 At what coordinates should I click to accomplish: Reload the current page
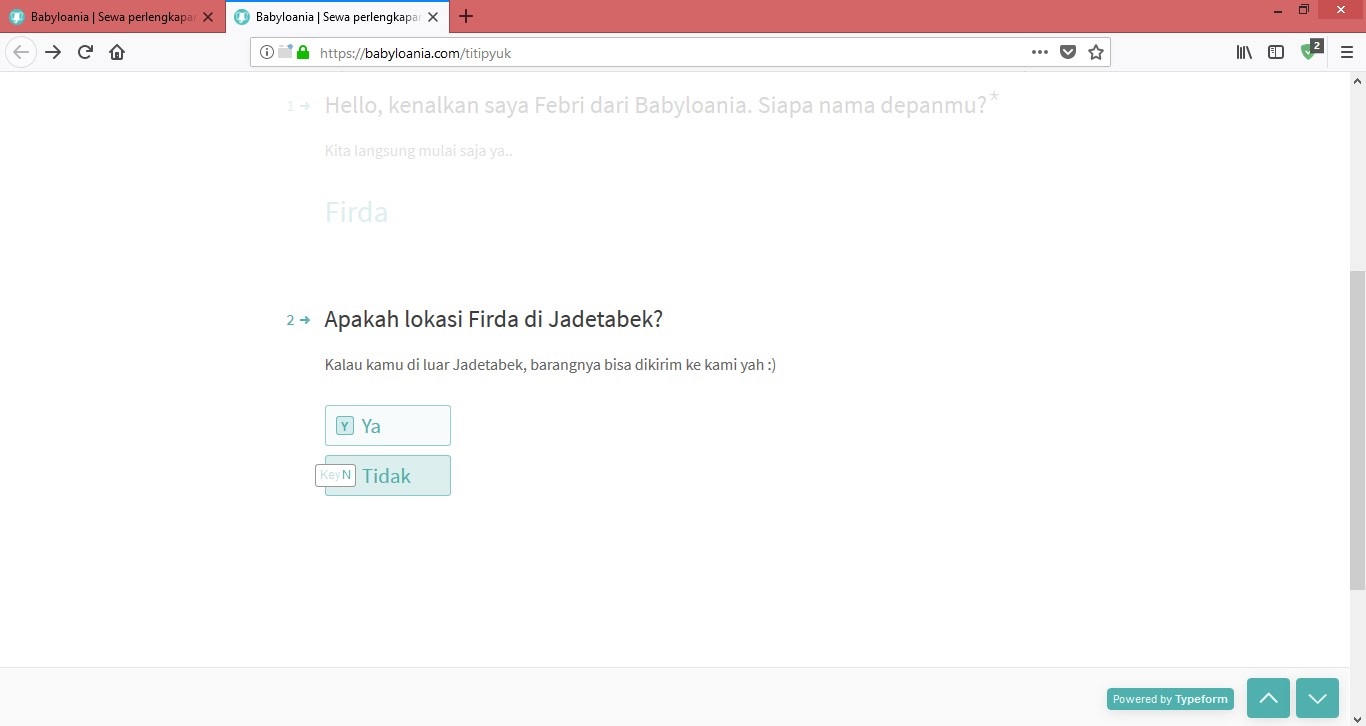pos(85,52)
